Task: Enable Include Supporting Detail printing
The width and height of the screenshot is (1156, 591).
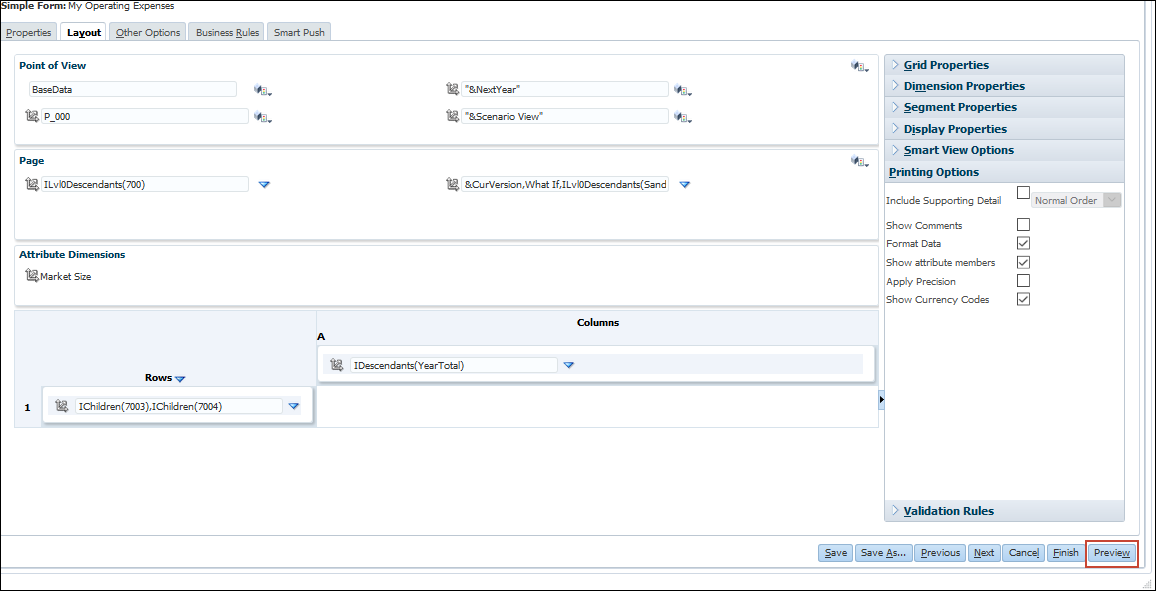Action: pos(1023,192)
